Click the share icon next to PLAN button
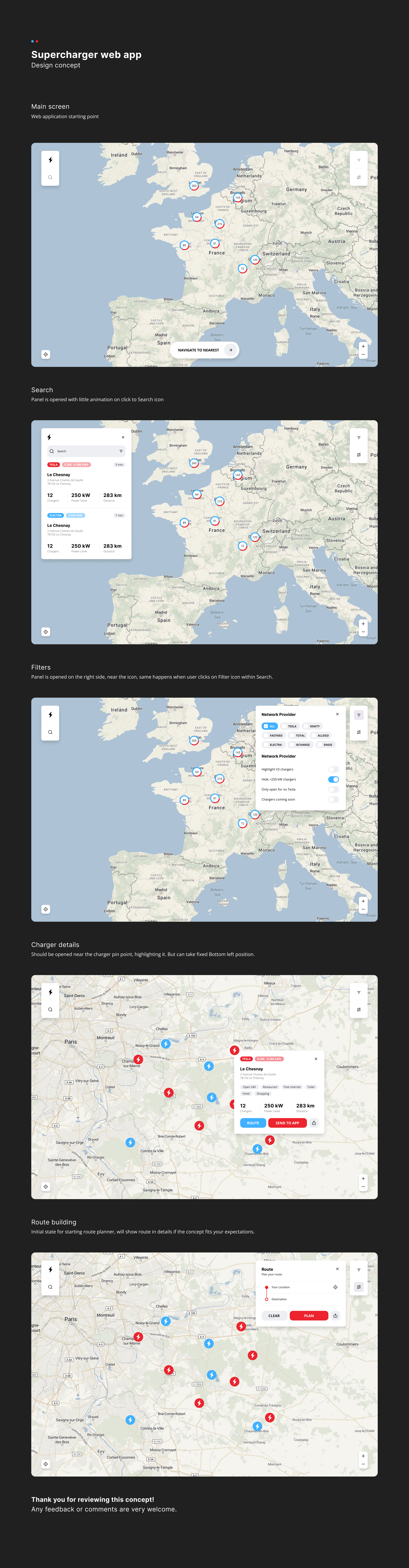The height and width of the screenshot is (1568, 409). pos(335,1315)
